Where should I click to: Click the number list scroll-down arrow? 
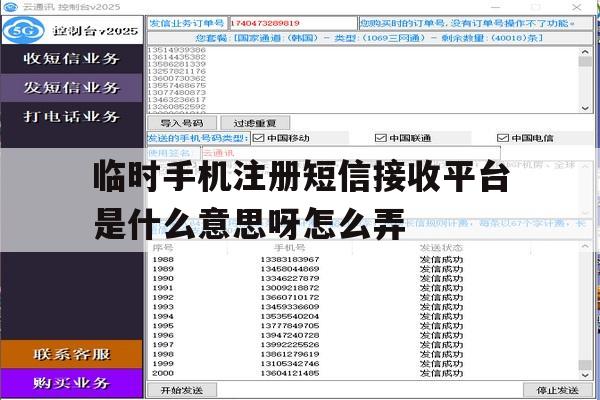click(x=585, y=108)
